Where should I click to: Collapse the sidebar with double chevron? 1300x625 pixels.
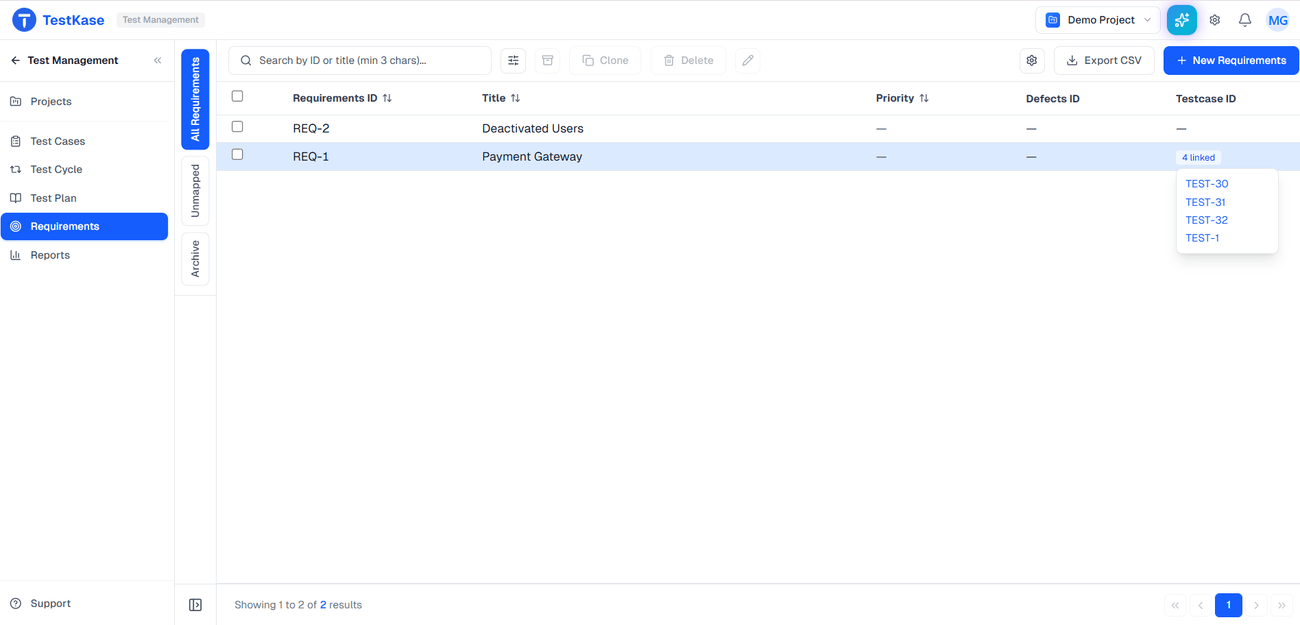coord(157,61)
